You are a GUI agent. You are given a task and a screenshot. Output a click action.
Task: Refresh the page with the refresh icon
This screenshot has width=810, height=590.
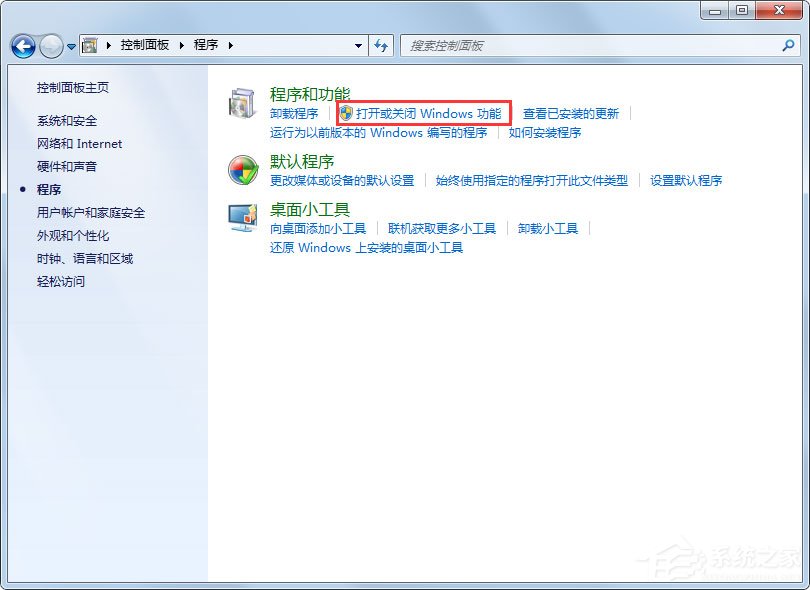[382, 45]
